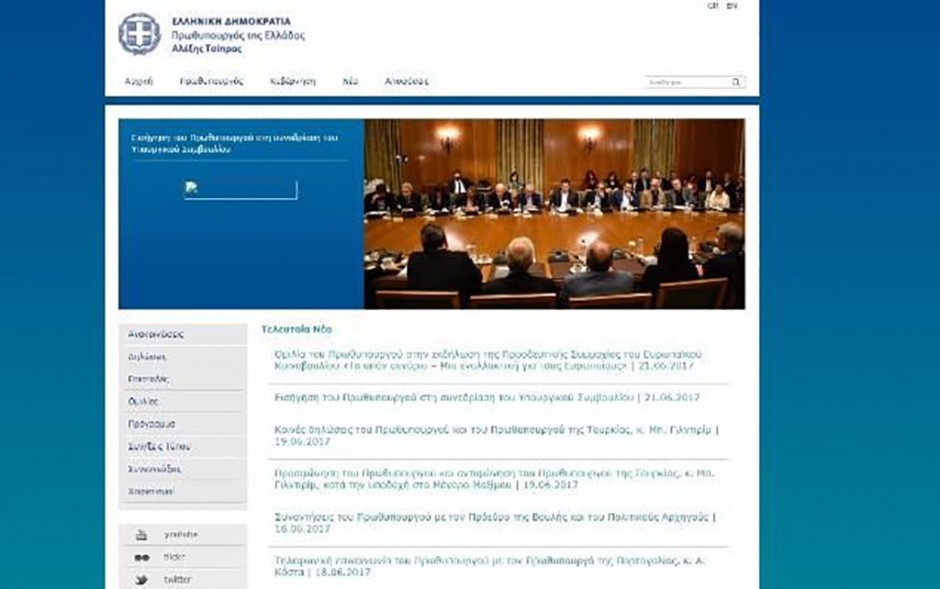Switch language to GR

click(713, 6)
